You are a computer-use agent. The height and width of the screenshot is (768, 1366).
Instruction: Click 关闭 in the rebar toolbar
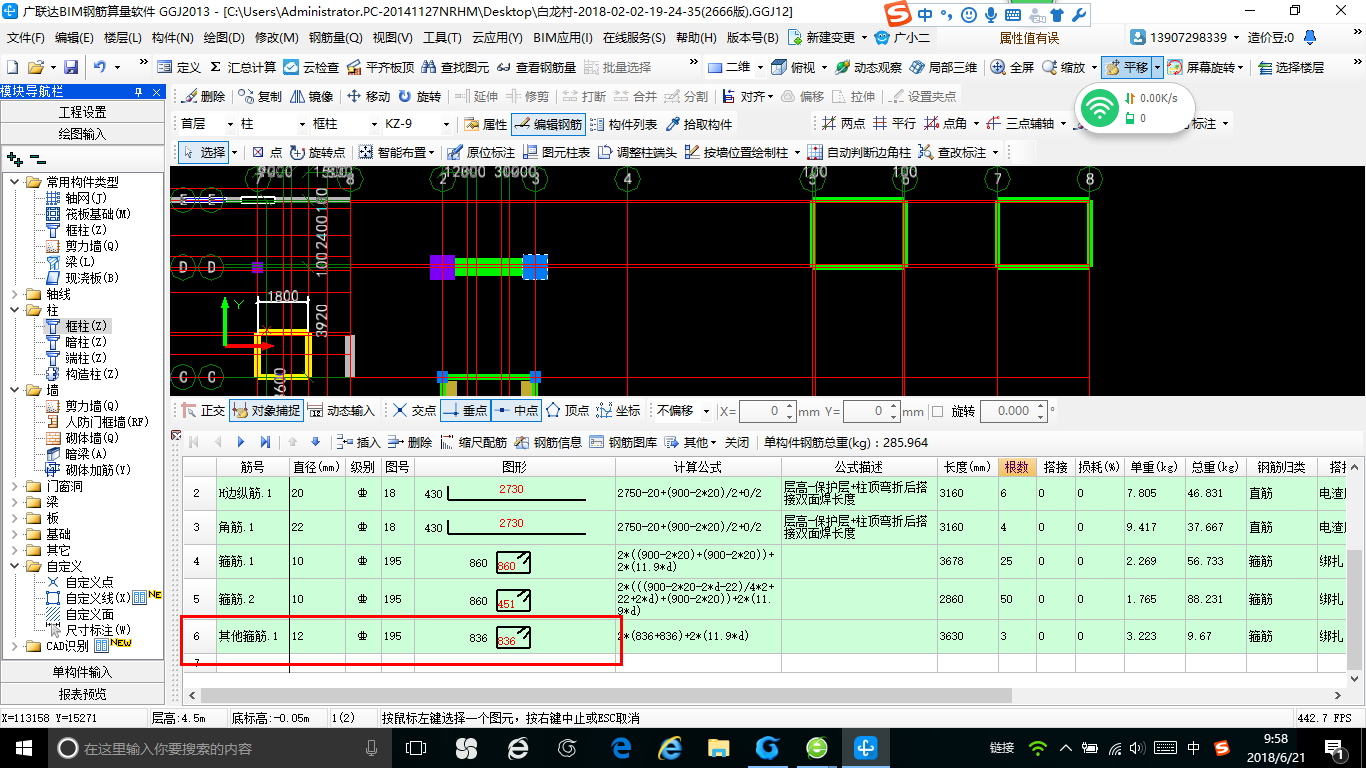tap(737, 442)
